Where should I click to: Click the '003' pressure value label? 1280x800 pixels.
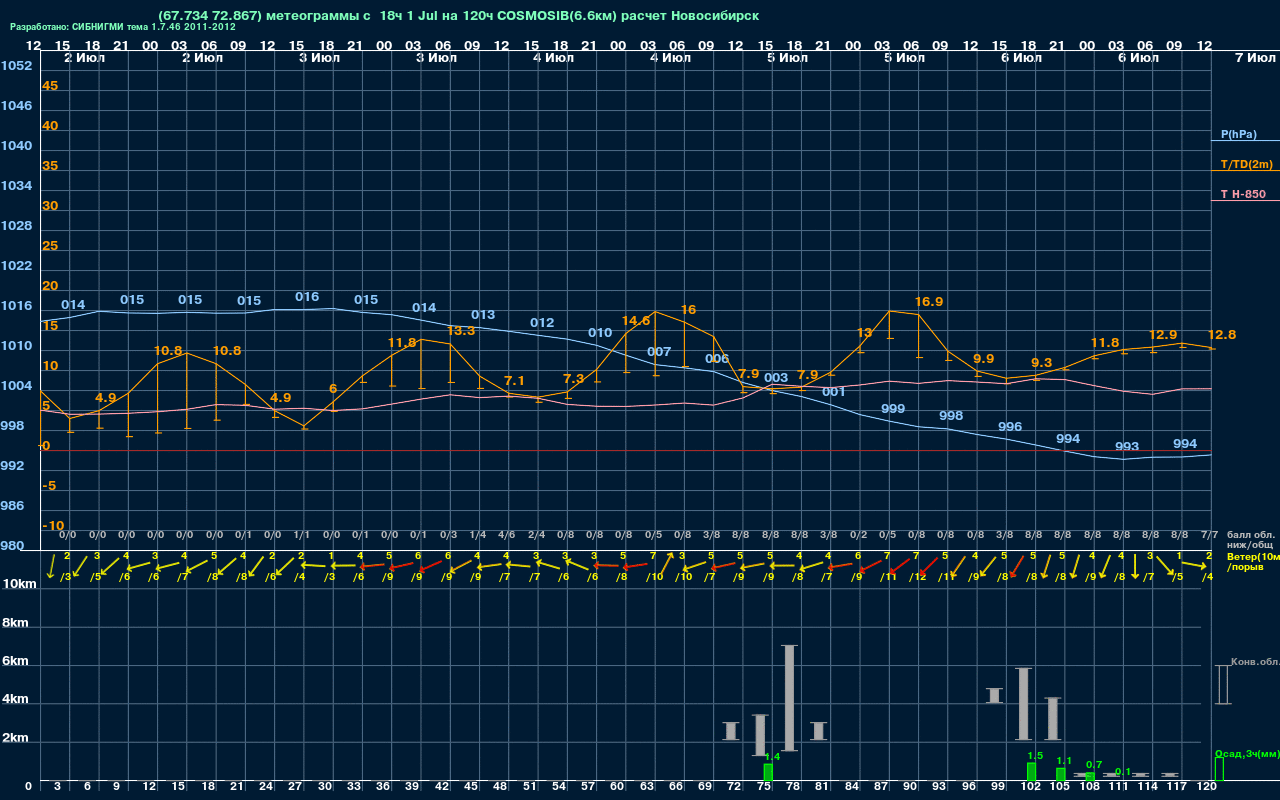776,378
